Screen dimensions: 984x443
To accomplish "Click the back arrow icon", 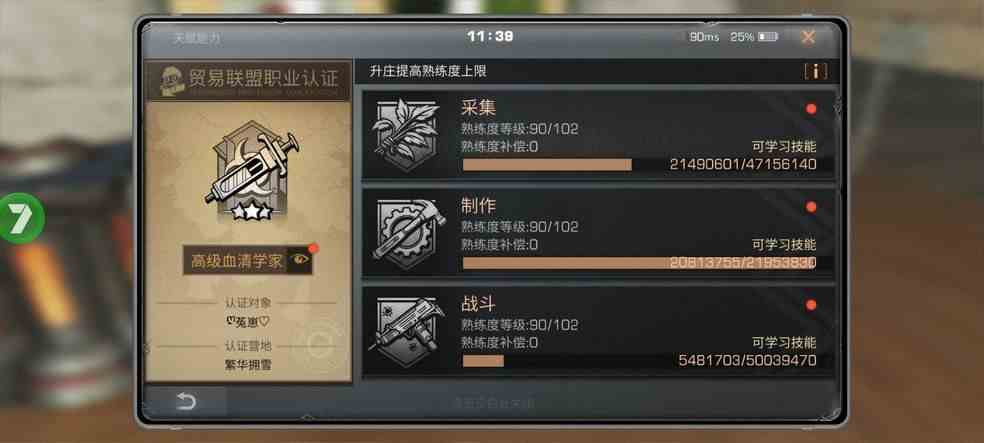I will [186, 402].
